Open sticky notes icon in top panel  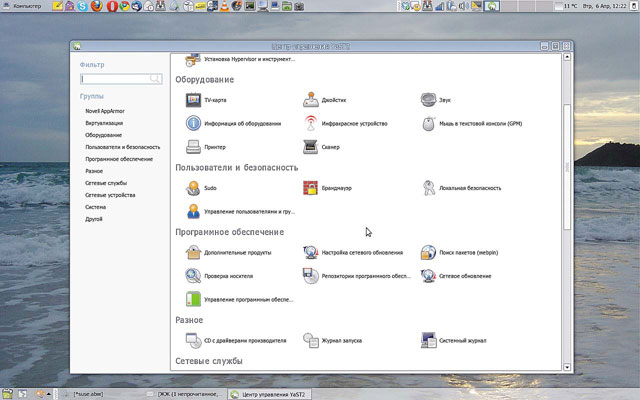coord(58,6)
